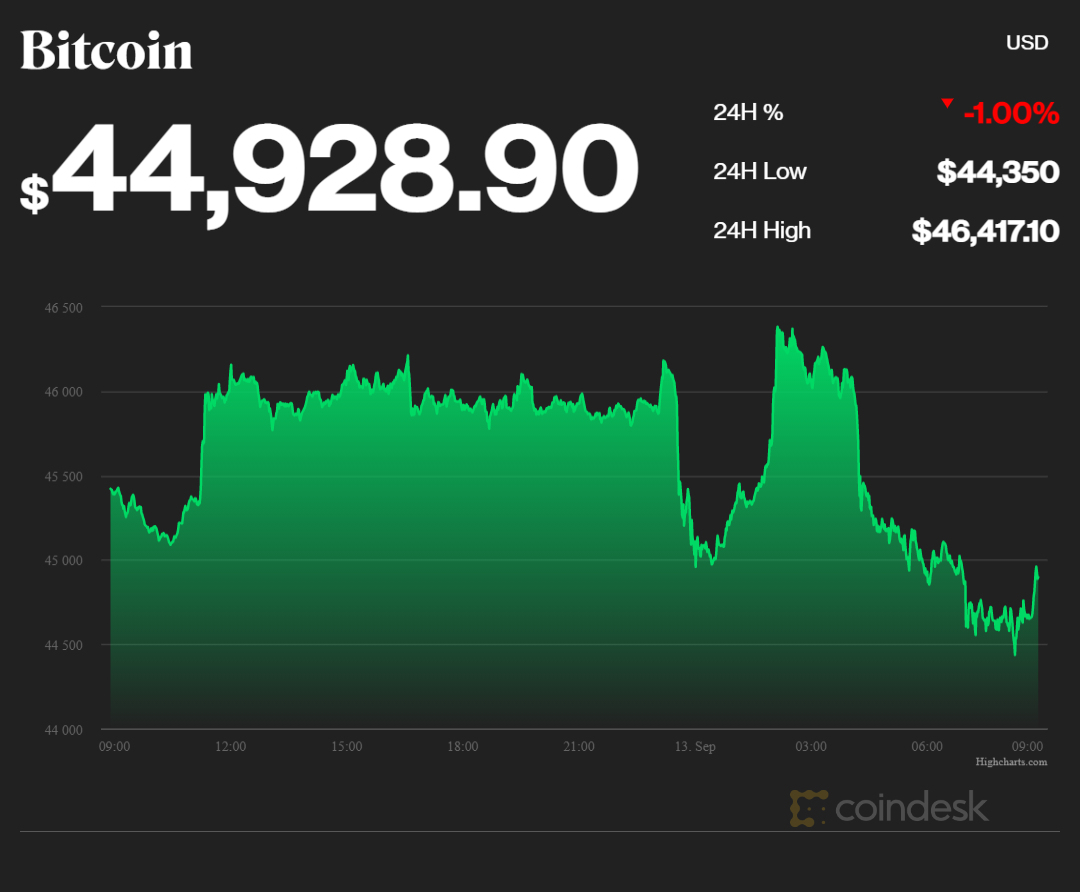
Task: Click the chart's highest peak near 02:00
Action: coord(777,327)
